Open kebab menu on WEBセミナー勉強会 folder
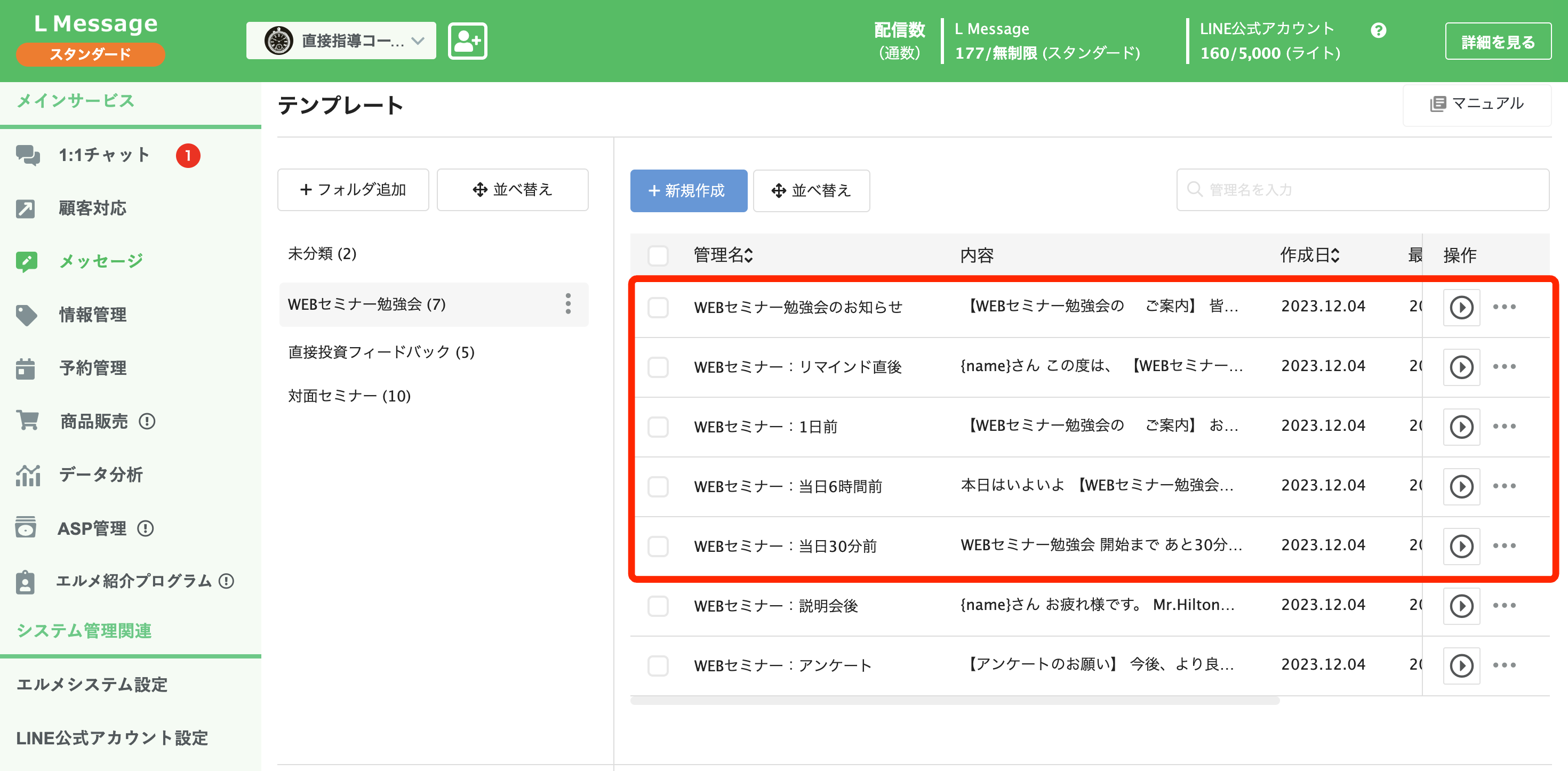Screen dimensions: 1568x771 (x=568, y=304)
